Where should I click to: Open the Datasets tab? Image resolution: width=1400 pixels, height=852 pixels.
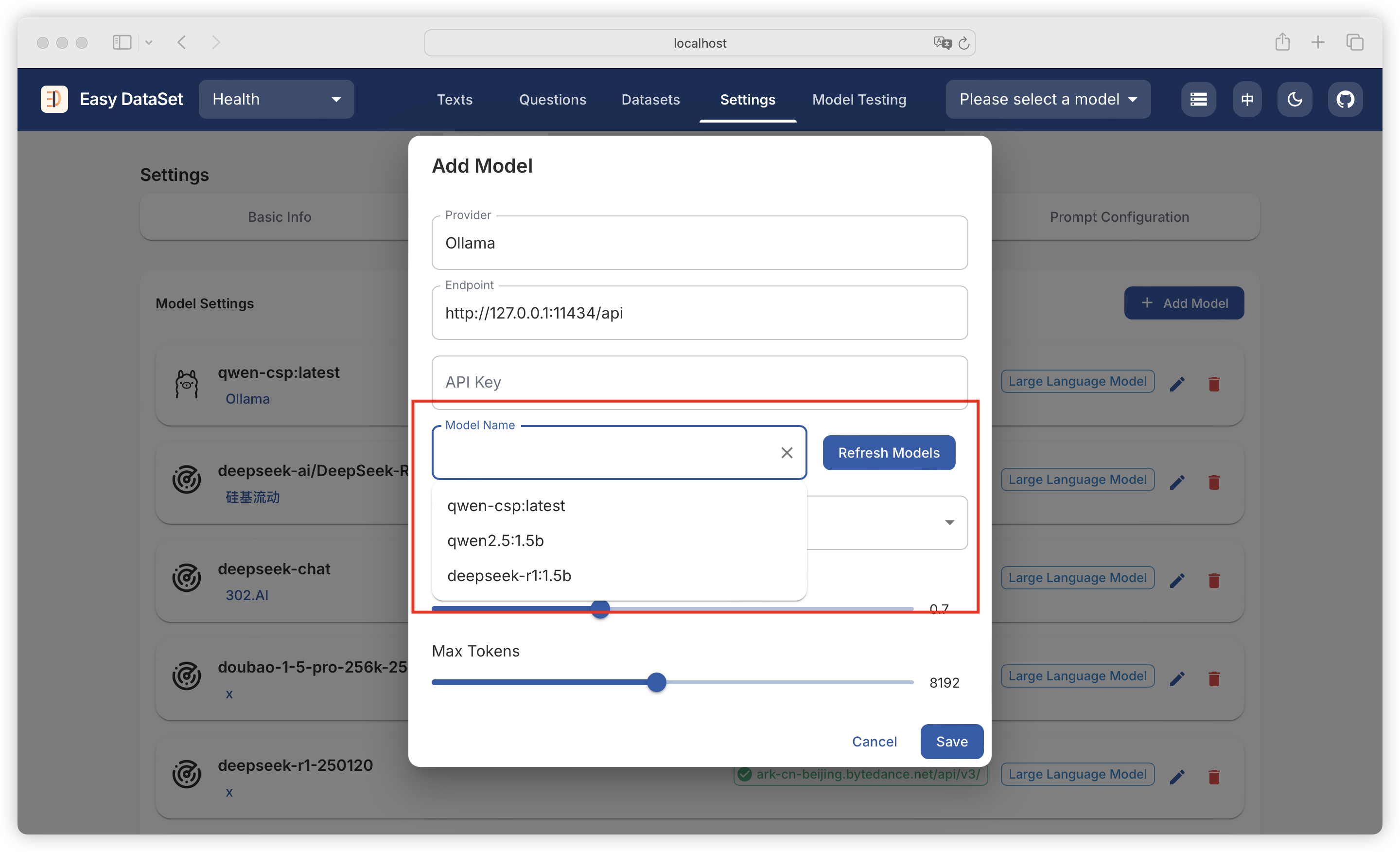pyautogui.click(x=650, y=100)
